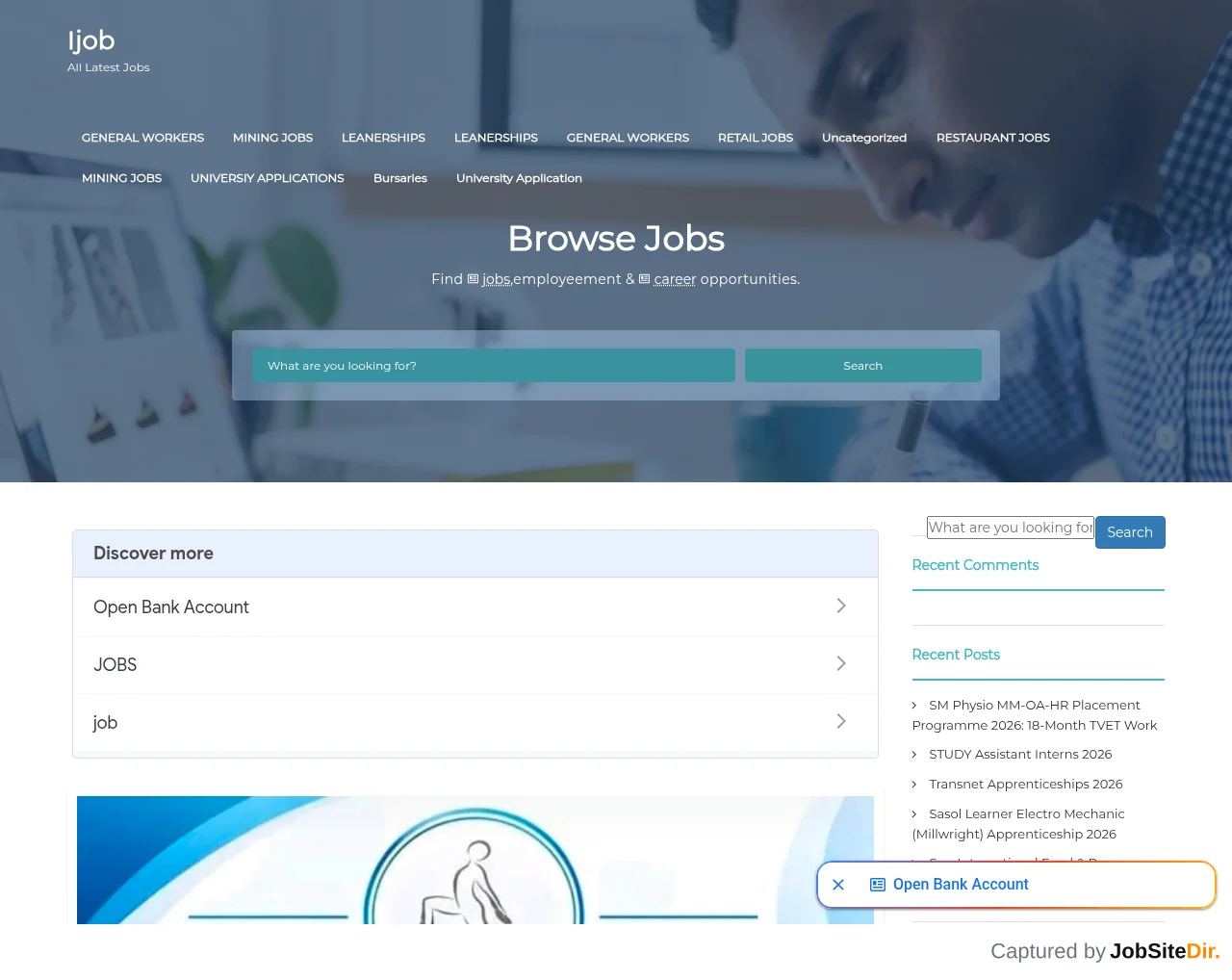Open RESTAURANT JOBS menu item

tap(993, 138)
